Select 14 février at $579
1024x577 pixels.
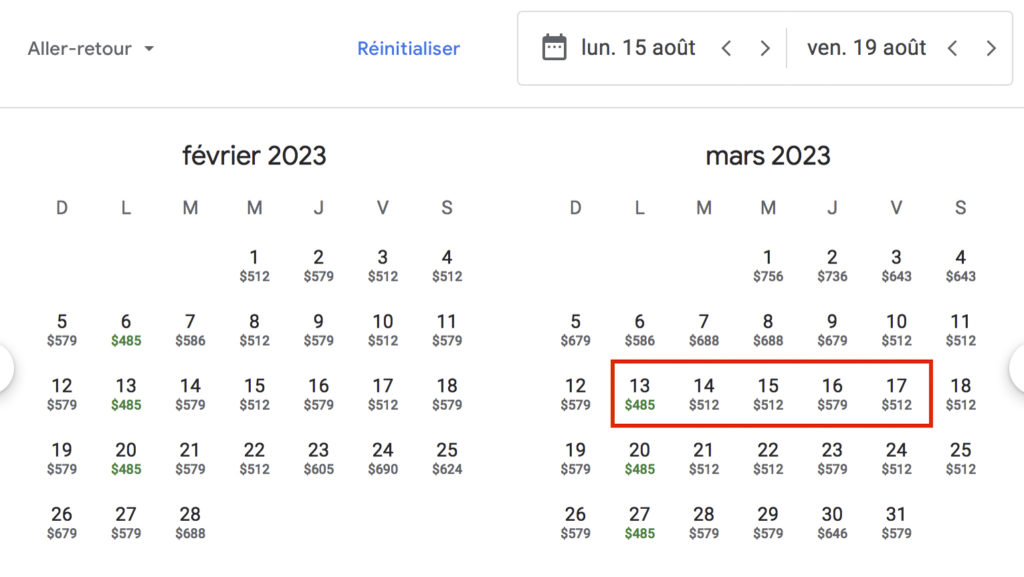click(190, 394)
